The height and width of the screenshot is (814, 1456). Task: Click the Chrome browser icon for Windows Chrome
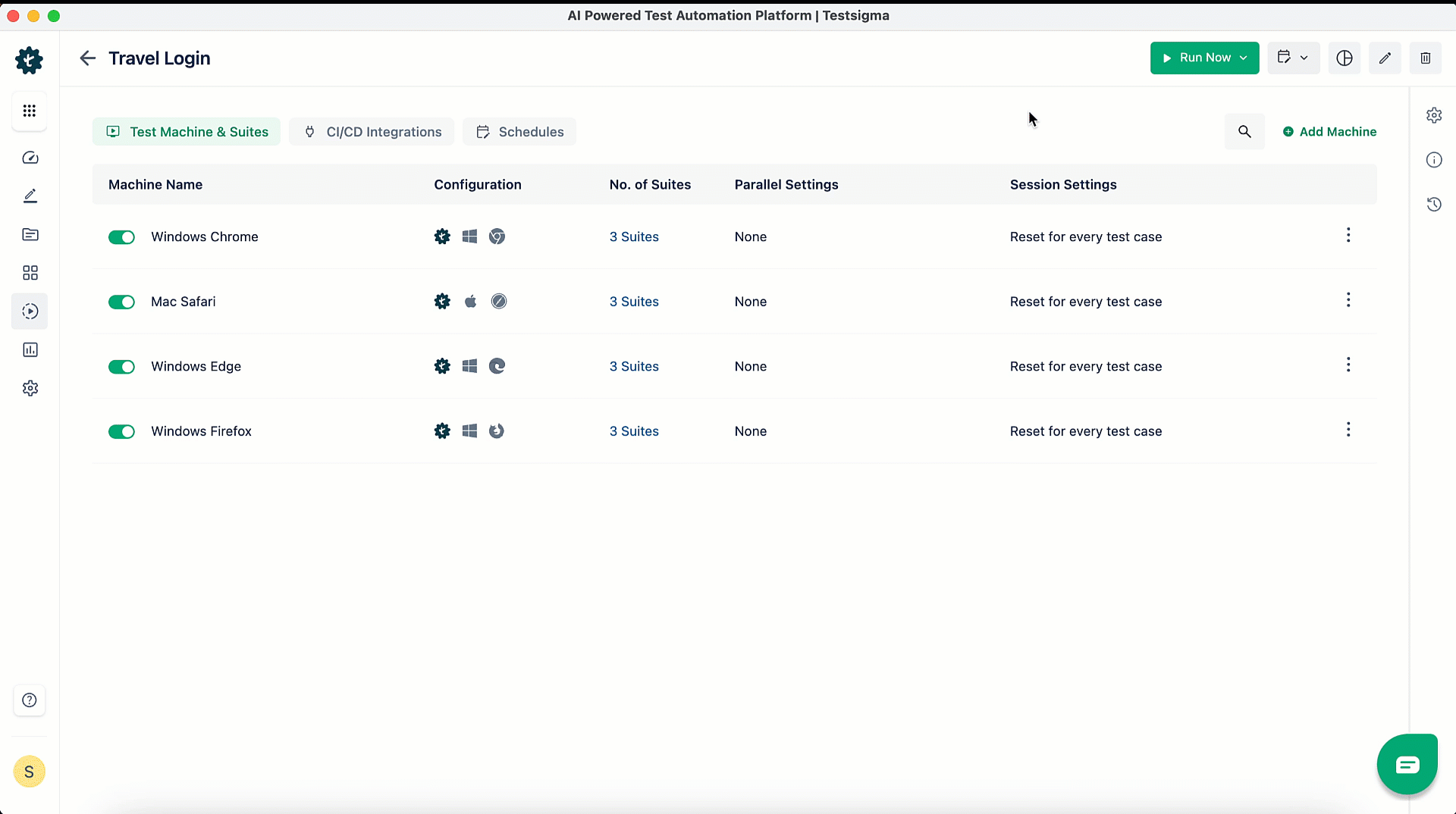[x=497, y=236]
